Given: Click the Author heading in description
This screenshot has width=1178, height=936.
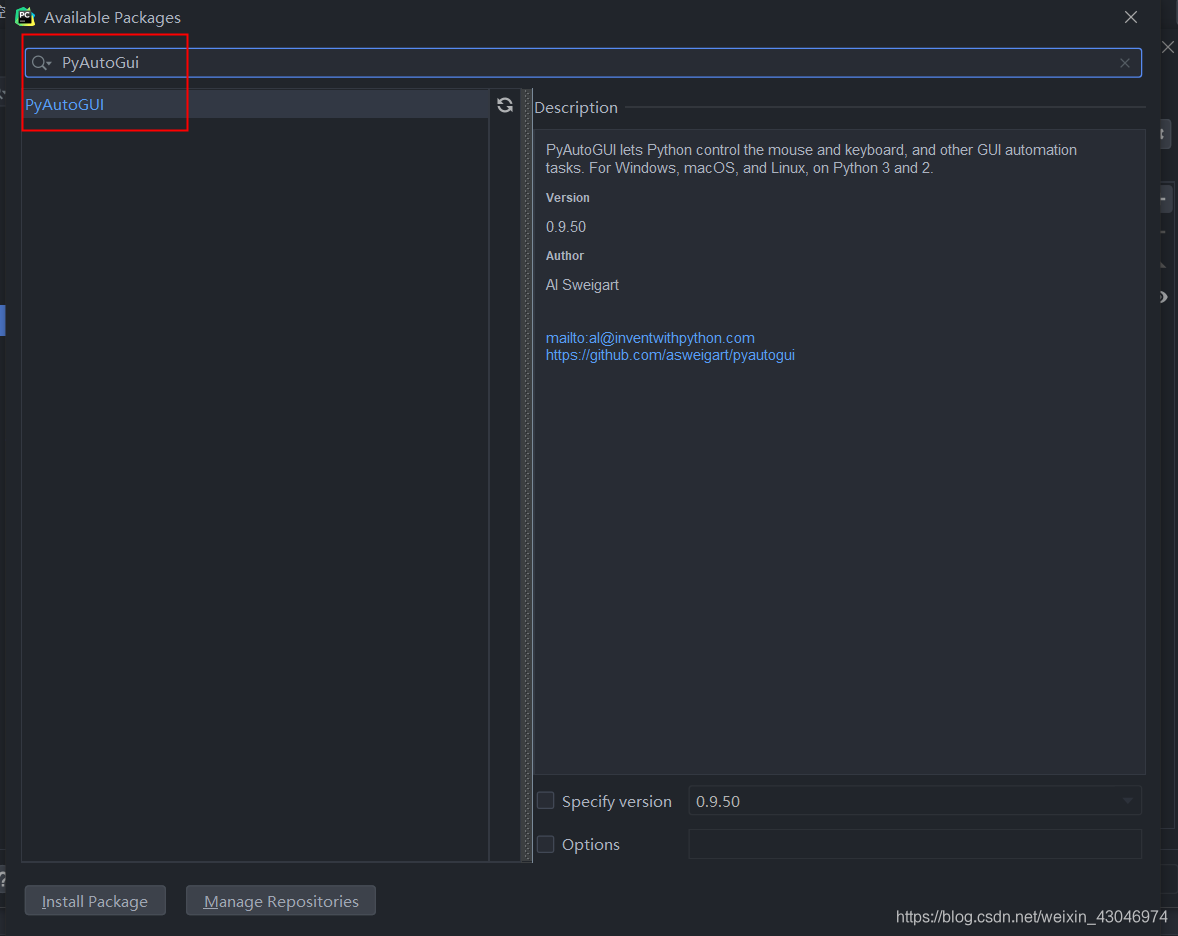Looking at the screenshot, I should click(x=564, y=255).
